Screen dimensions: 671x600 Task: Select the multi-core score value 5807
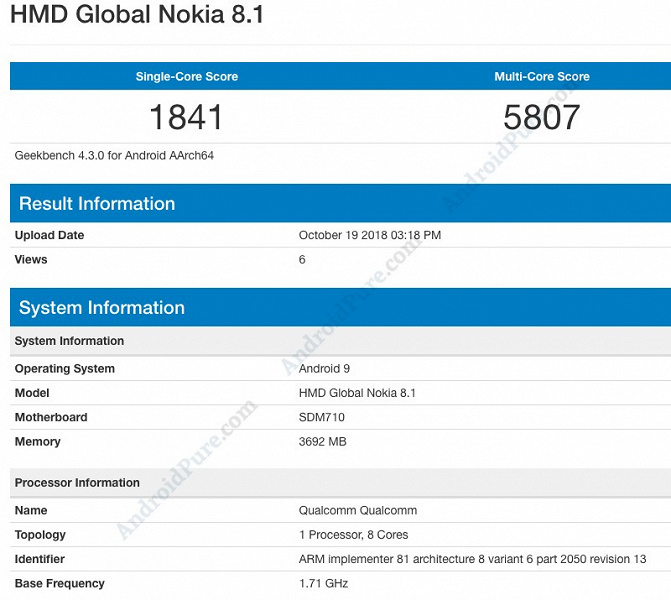click(x=541, y=117)
